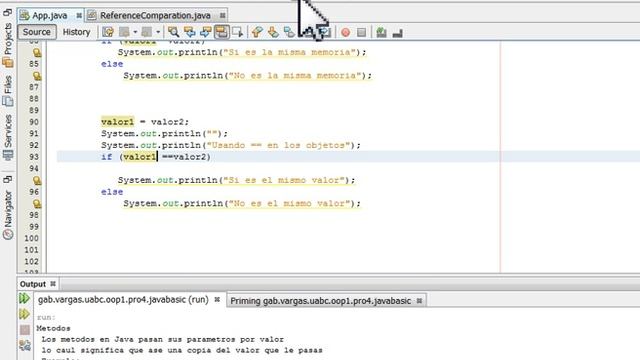This screenshot has height=360, width=640.
Task: Click the hint bulb above line 85
Action: (37, 52)
